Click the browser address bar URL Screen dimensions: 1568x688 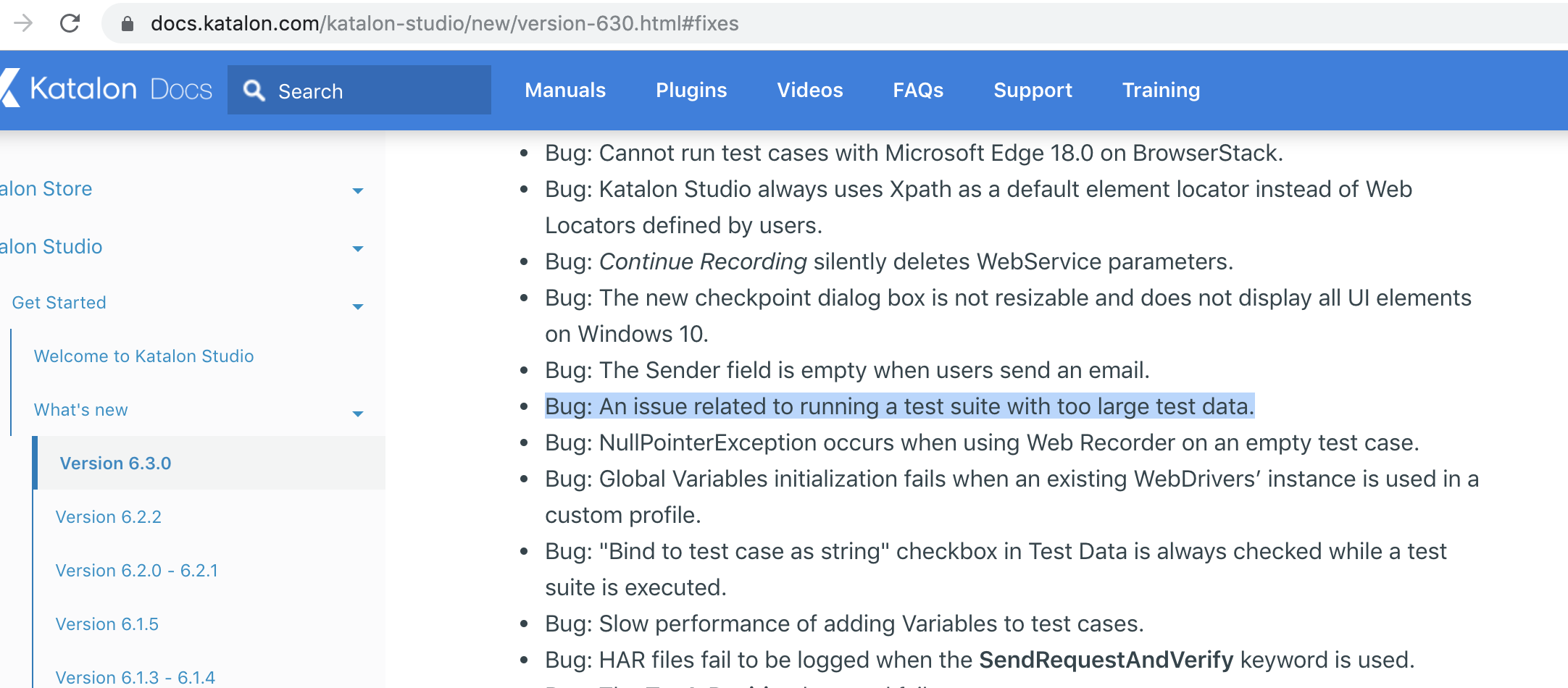tap(445, 24)
